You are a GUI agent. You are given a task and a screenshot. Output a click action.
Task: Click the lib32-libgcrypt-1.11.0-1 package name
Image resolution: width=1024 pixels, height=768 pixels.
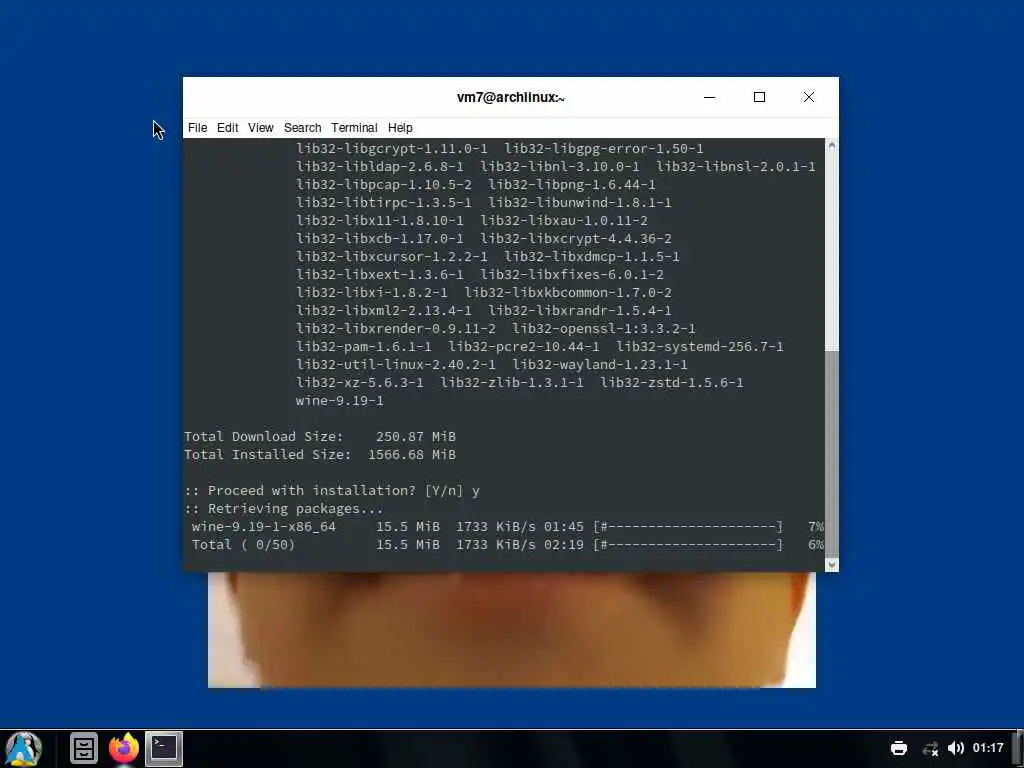click(392, 148)
